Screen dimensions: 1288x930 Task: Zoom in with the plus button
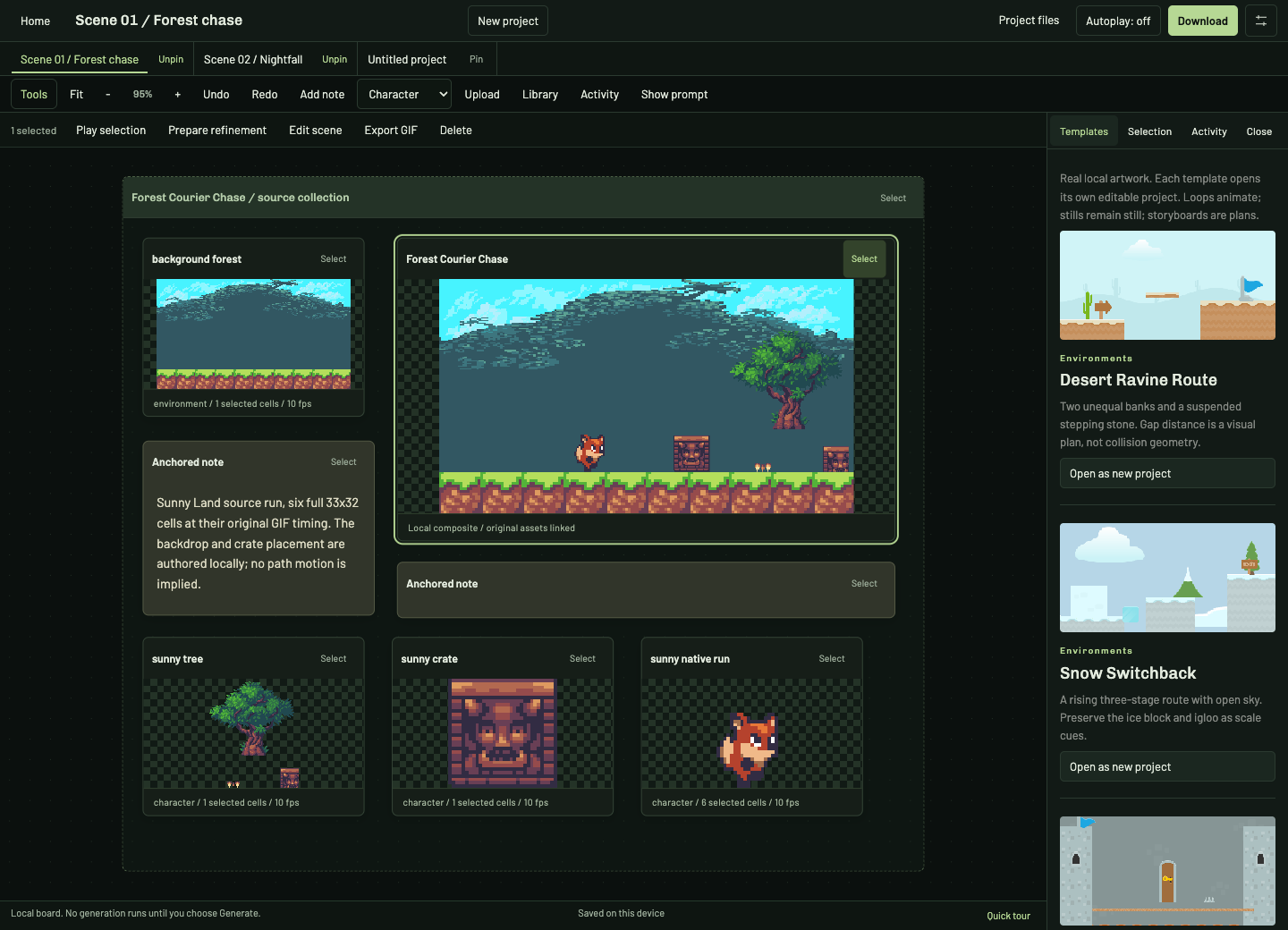178,94
